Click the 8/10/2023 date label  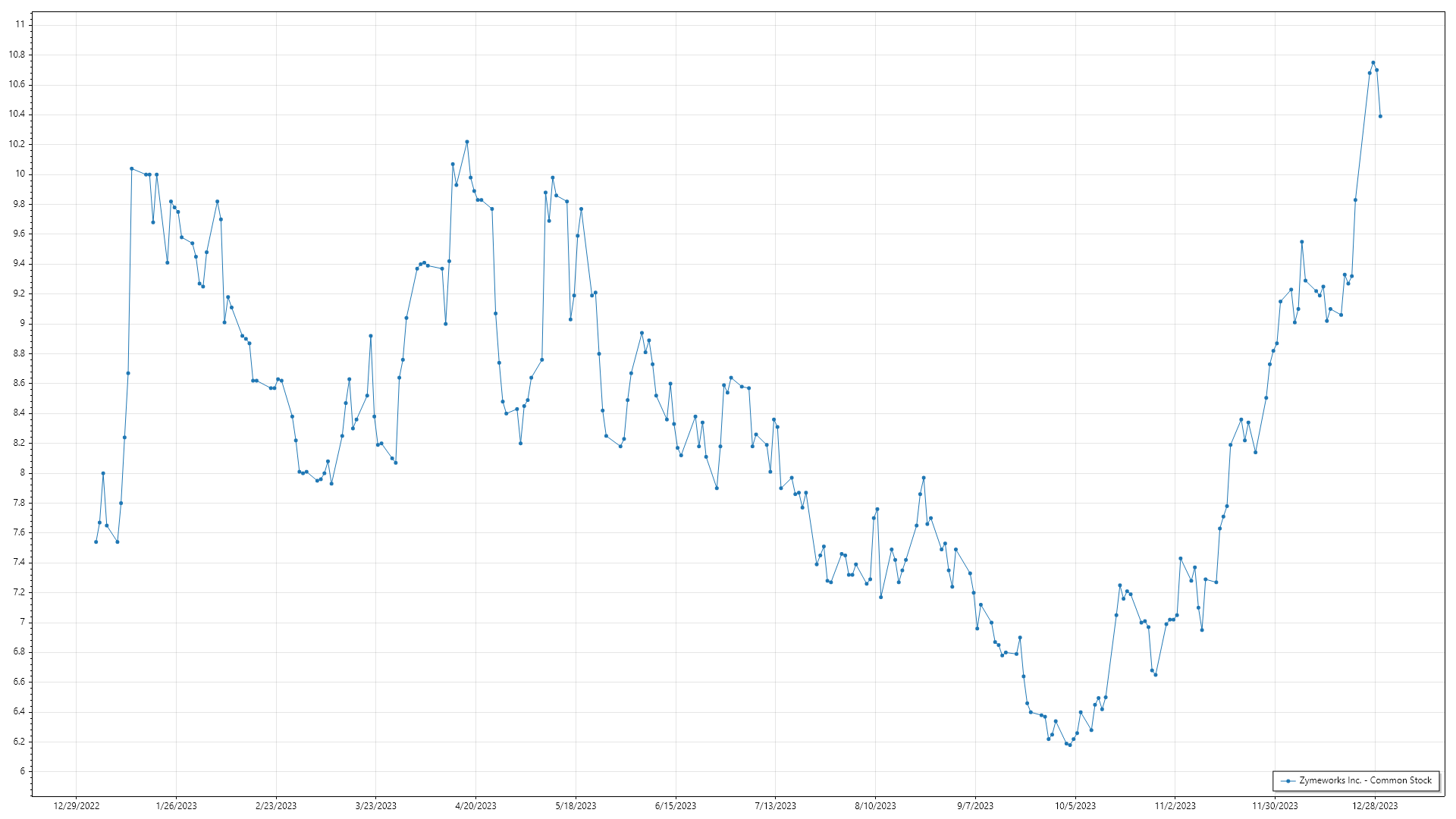coord(875,806)
